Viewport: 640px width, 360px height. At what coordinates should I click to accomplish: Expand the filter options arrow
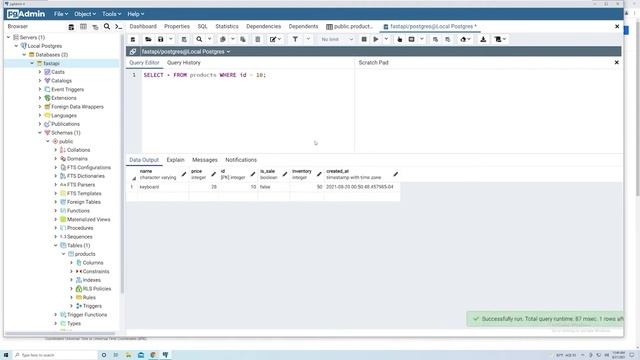click(308, 39)
